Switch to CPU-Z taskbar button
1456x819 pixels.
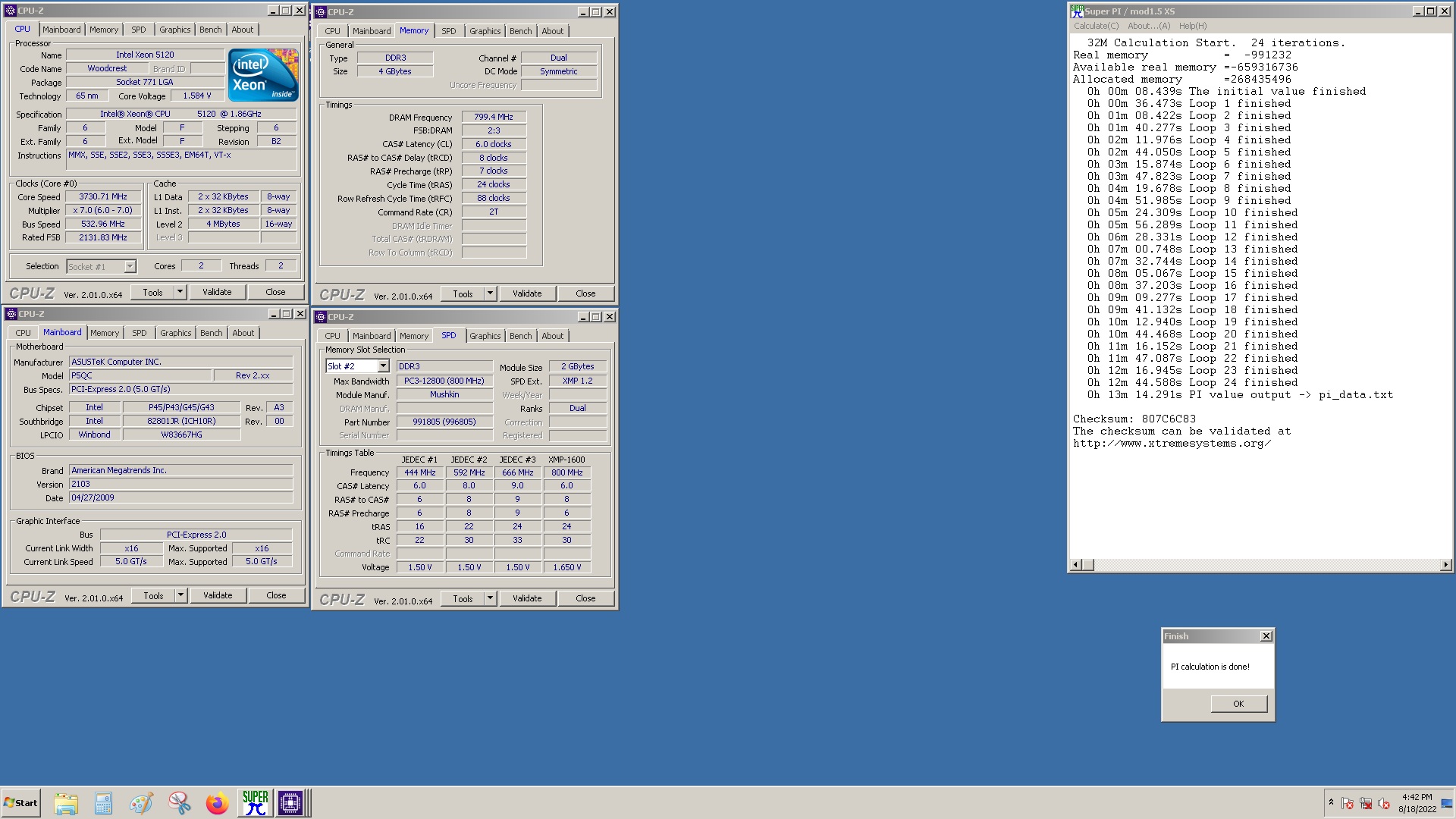click(290, 803)
